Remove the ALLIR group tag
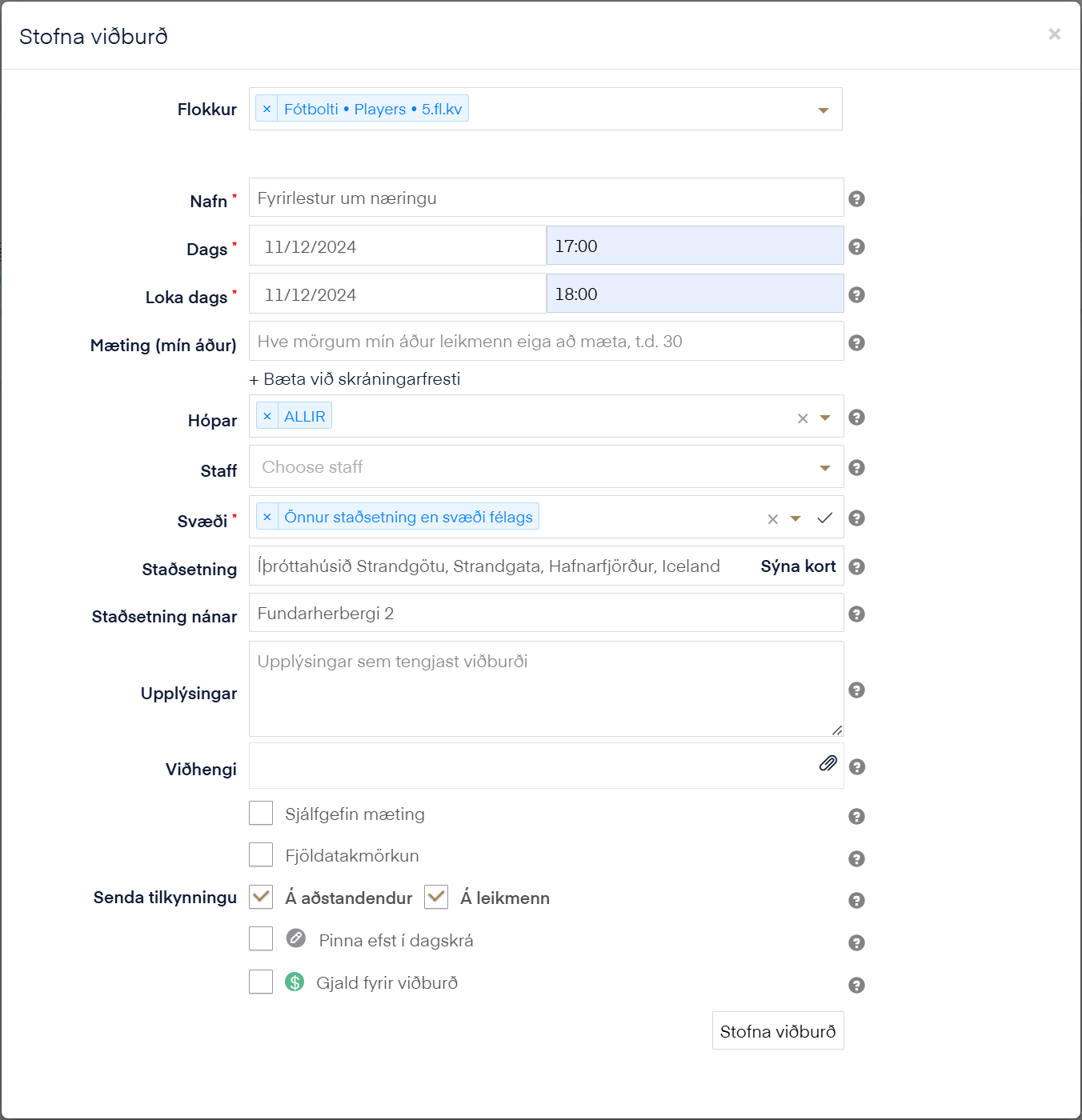The height and width of the screenshot is (1120, 1082). click(267, 416)
